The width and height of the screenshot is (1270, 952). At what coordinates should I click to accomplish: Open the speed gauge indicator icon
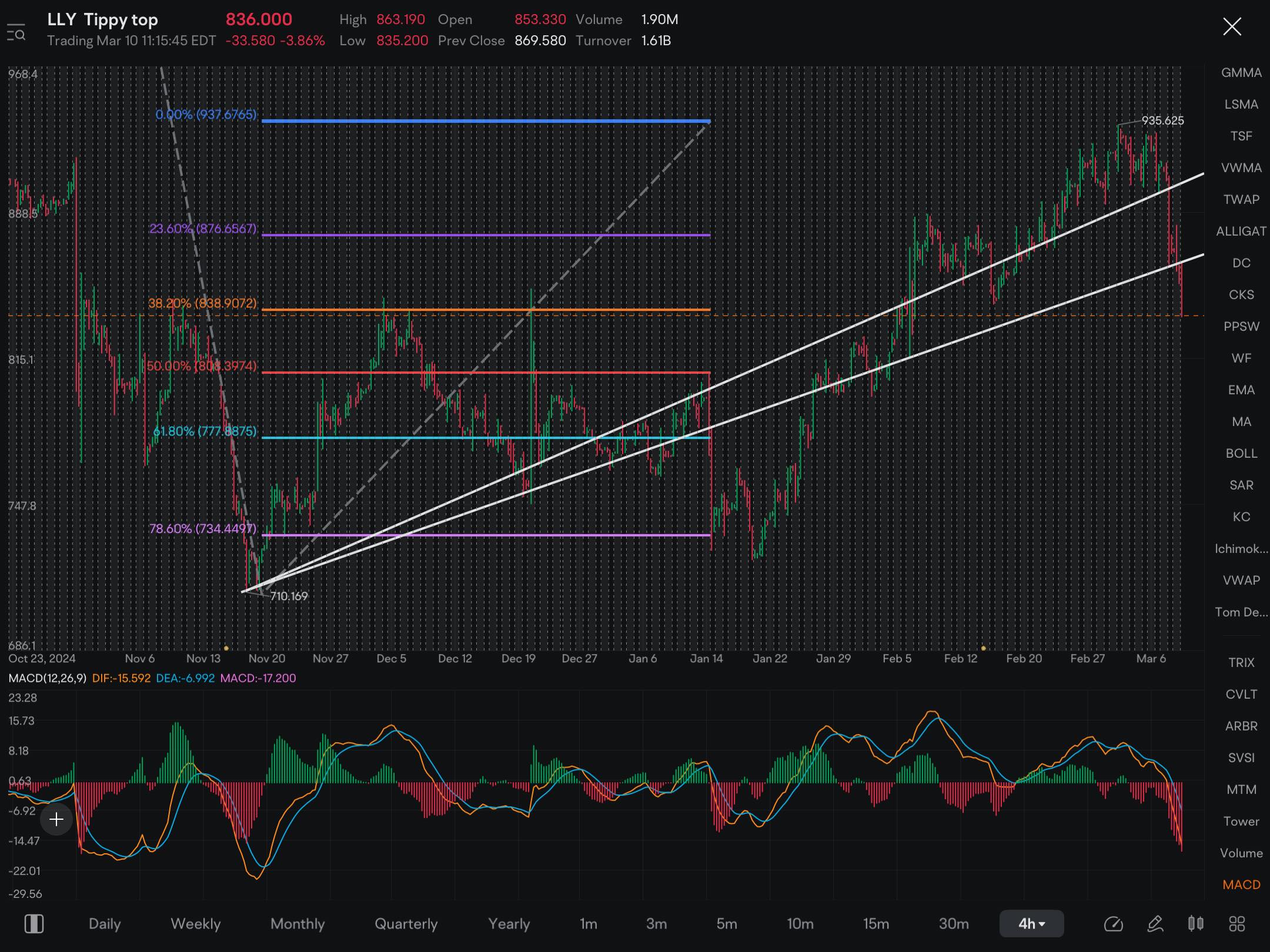point(1113,924)
